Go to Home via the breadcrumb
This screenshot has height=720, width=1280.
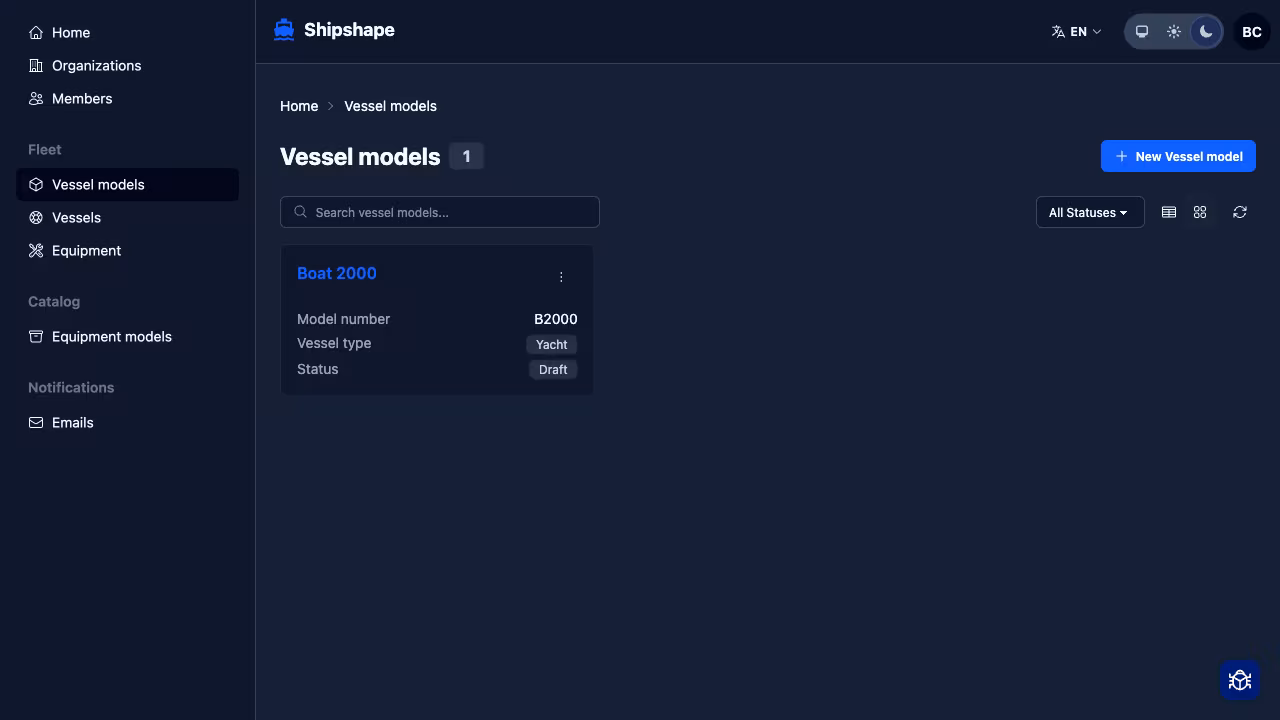pyautogui.click(x=299, y=106)
